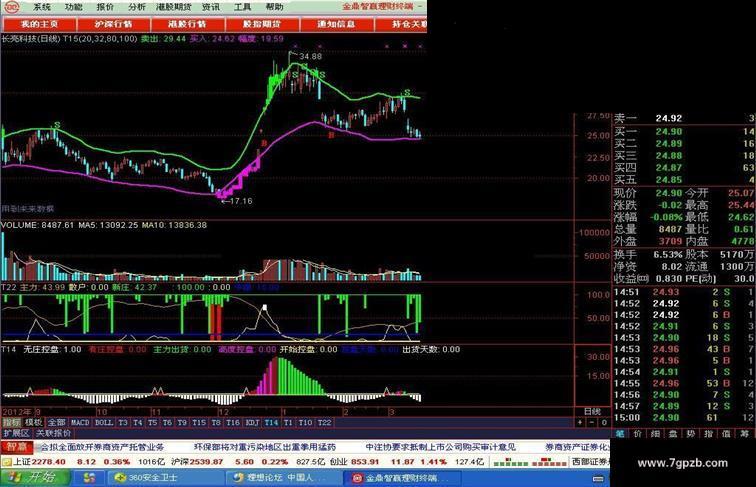Switch to 金鼎智赢理财终端 taskbar item
Viewport: 756px width, 487px height.
point(403,478)
